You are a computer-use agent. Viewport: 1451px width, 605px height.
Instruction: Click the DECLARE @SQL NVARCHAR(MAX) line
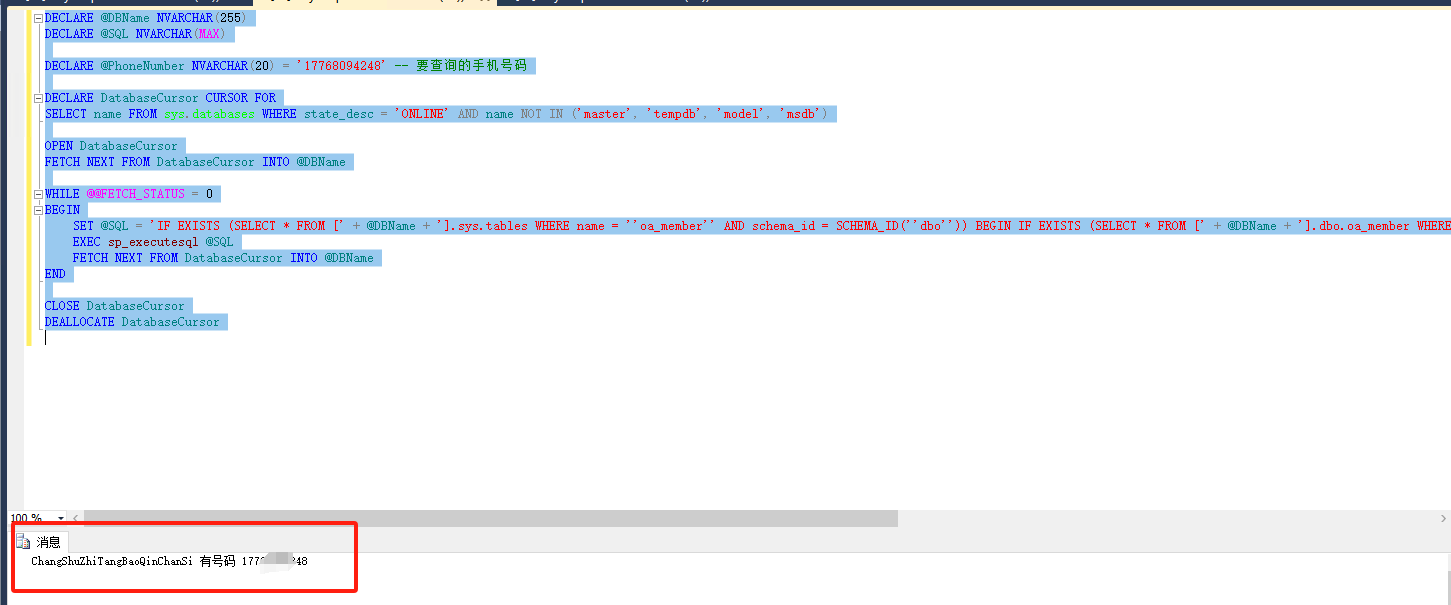[135, 34]
